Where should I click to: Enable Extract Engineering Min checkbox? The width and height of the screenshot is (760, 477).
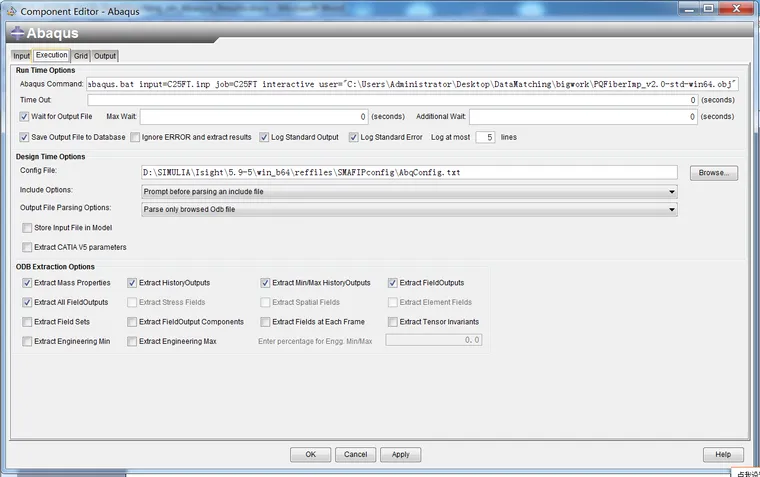point(27,342)
